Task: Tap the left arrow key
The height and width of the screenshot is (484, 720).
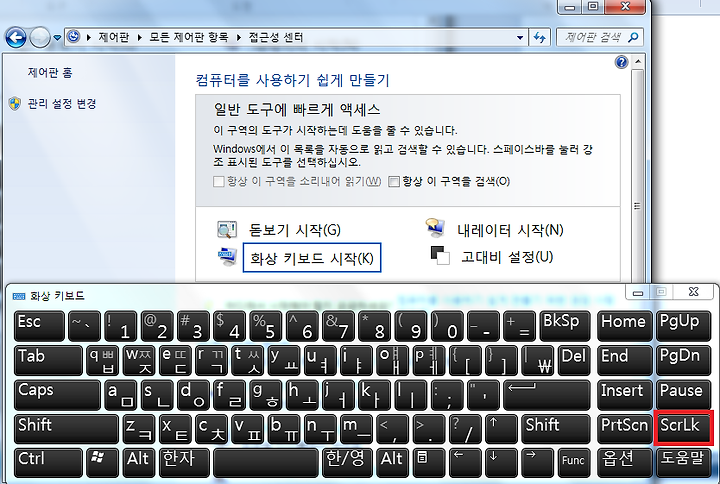Action: (x=466, y=463)
